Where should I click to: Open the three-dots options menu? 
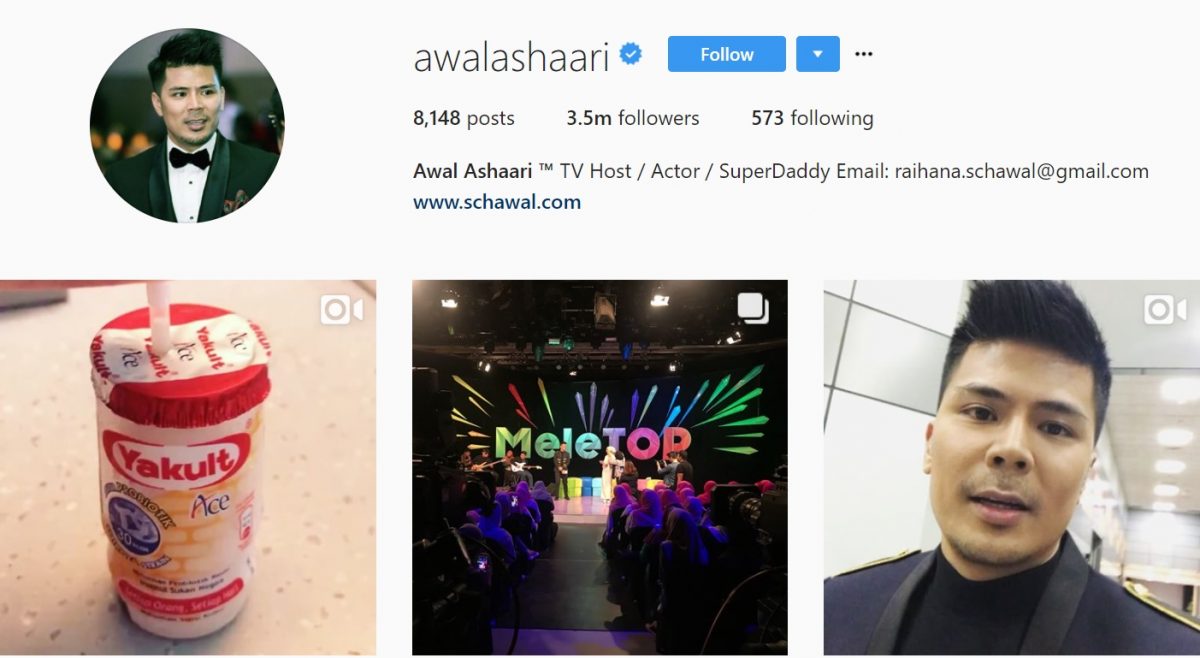pos(864,54)
